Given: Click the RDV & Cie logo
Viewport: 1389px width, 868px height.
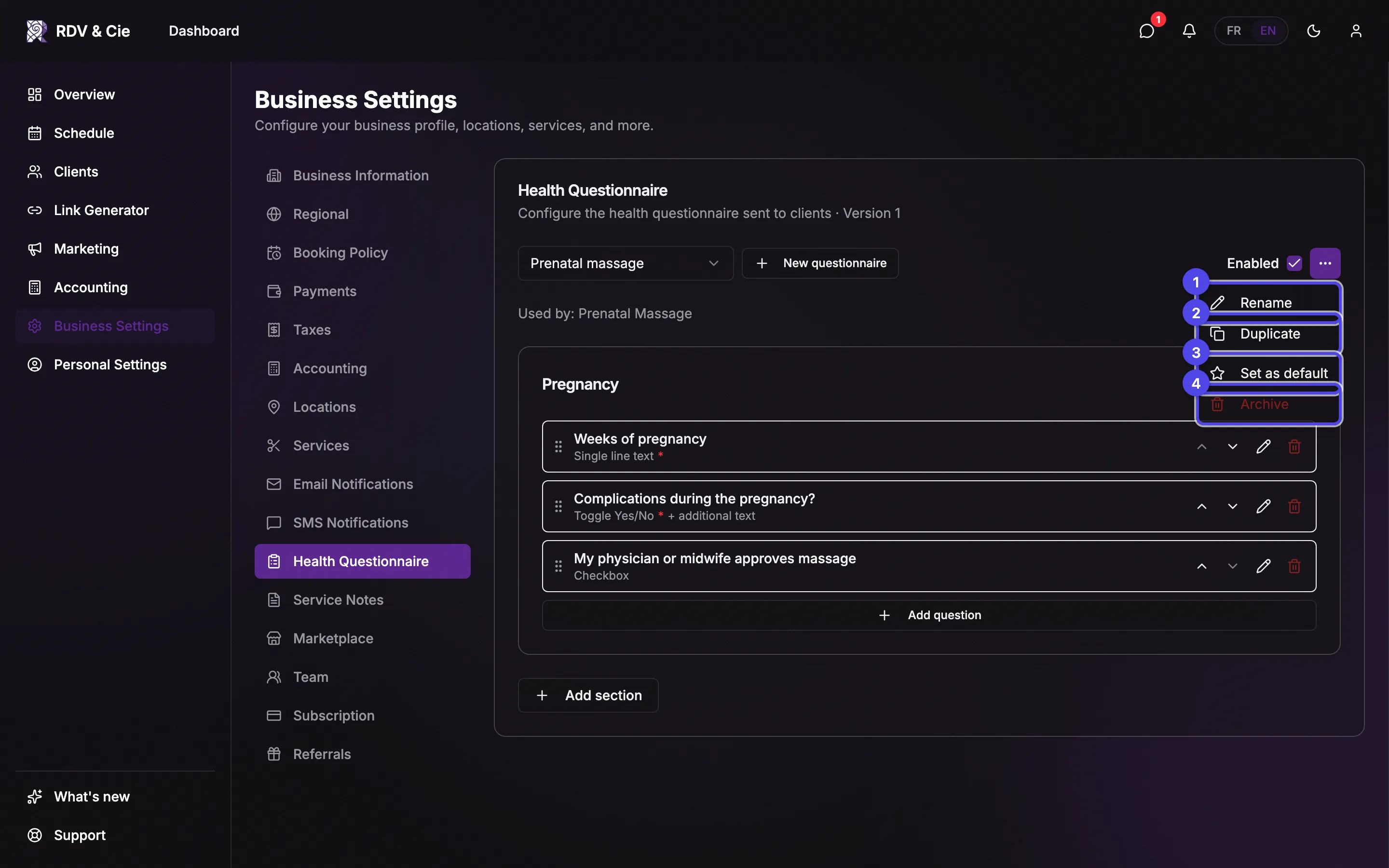Looking at the screenshot, I should 78,31.
